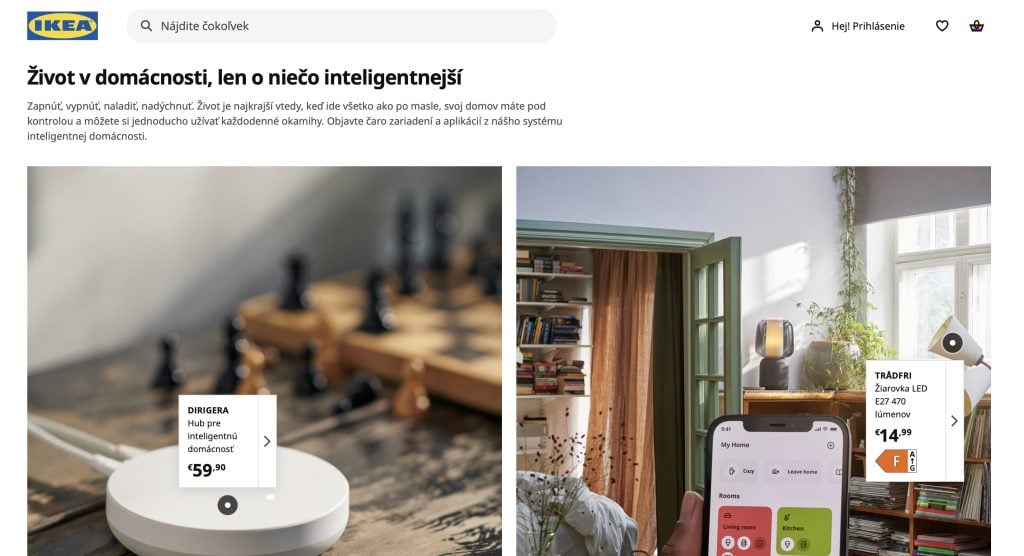This screenshot has width=1024, height=556.
Task: Open the DIRIGERA Hub product link
Action: pos(213,429)
